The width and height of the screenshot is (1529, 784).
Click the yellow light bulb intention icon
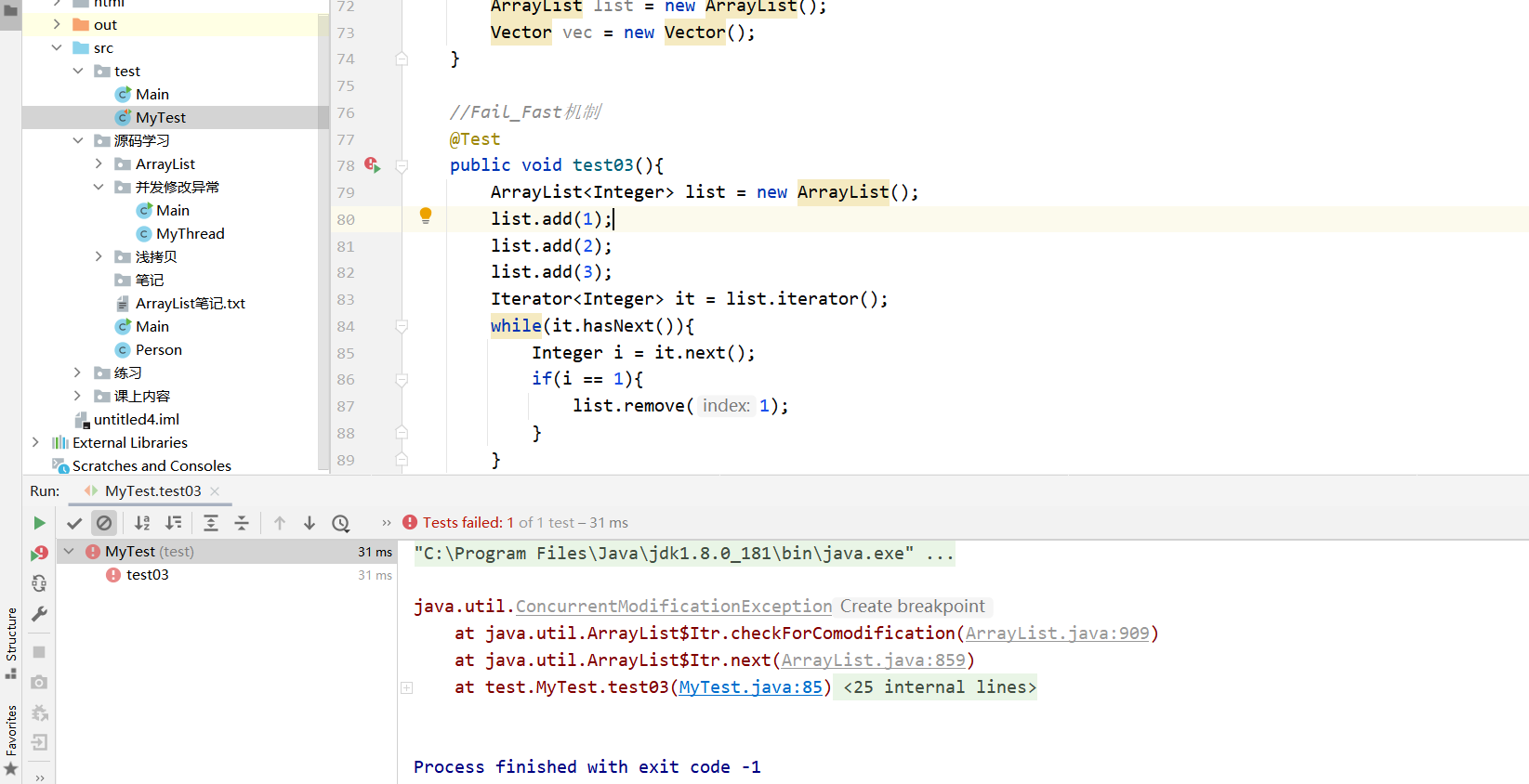[x=426, y=216]
